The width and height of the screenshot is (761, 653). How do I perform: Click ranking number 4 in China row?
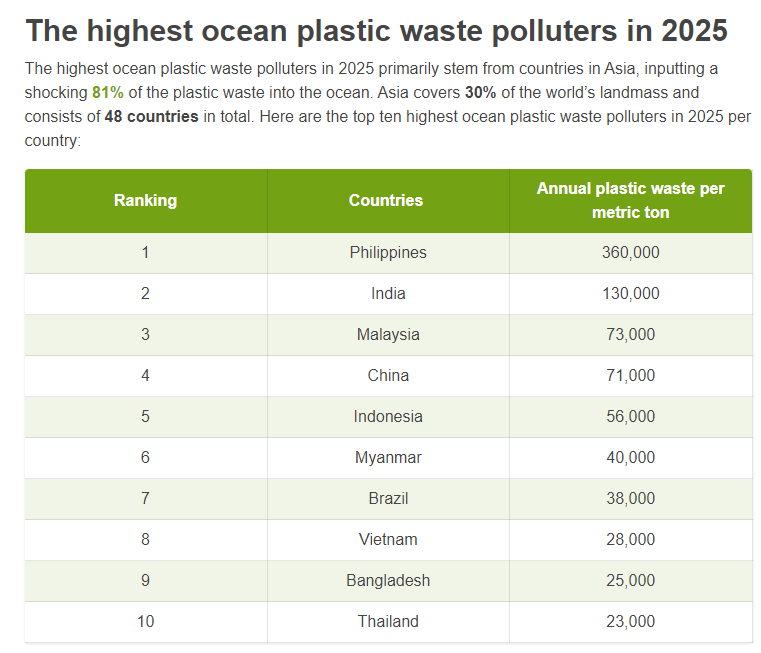click(145, 376)
